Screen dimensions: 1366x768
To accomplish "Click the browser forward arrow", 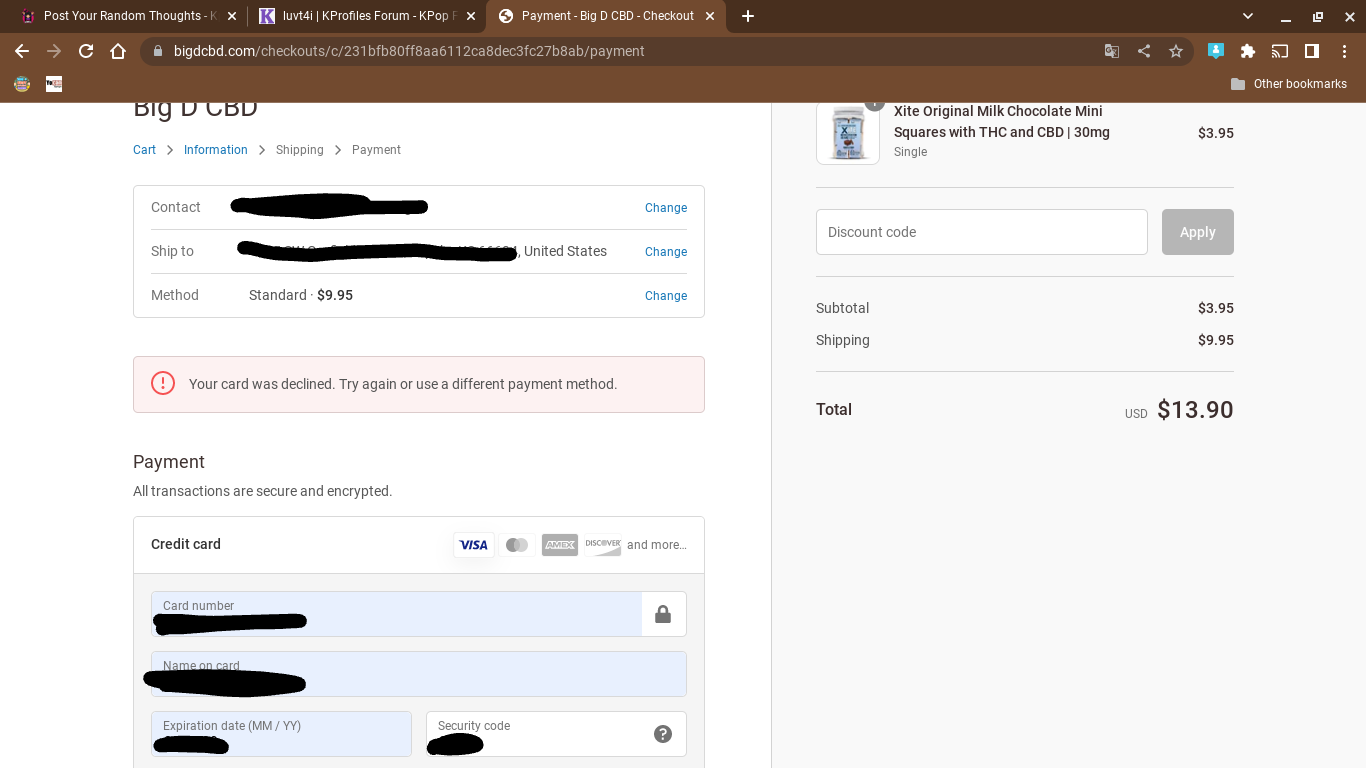I will coord(54,51).
